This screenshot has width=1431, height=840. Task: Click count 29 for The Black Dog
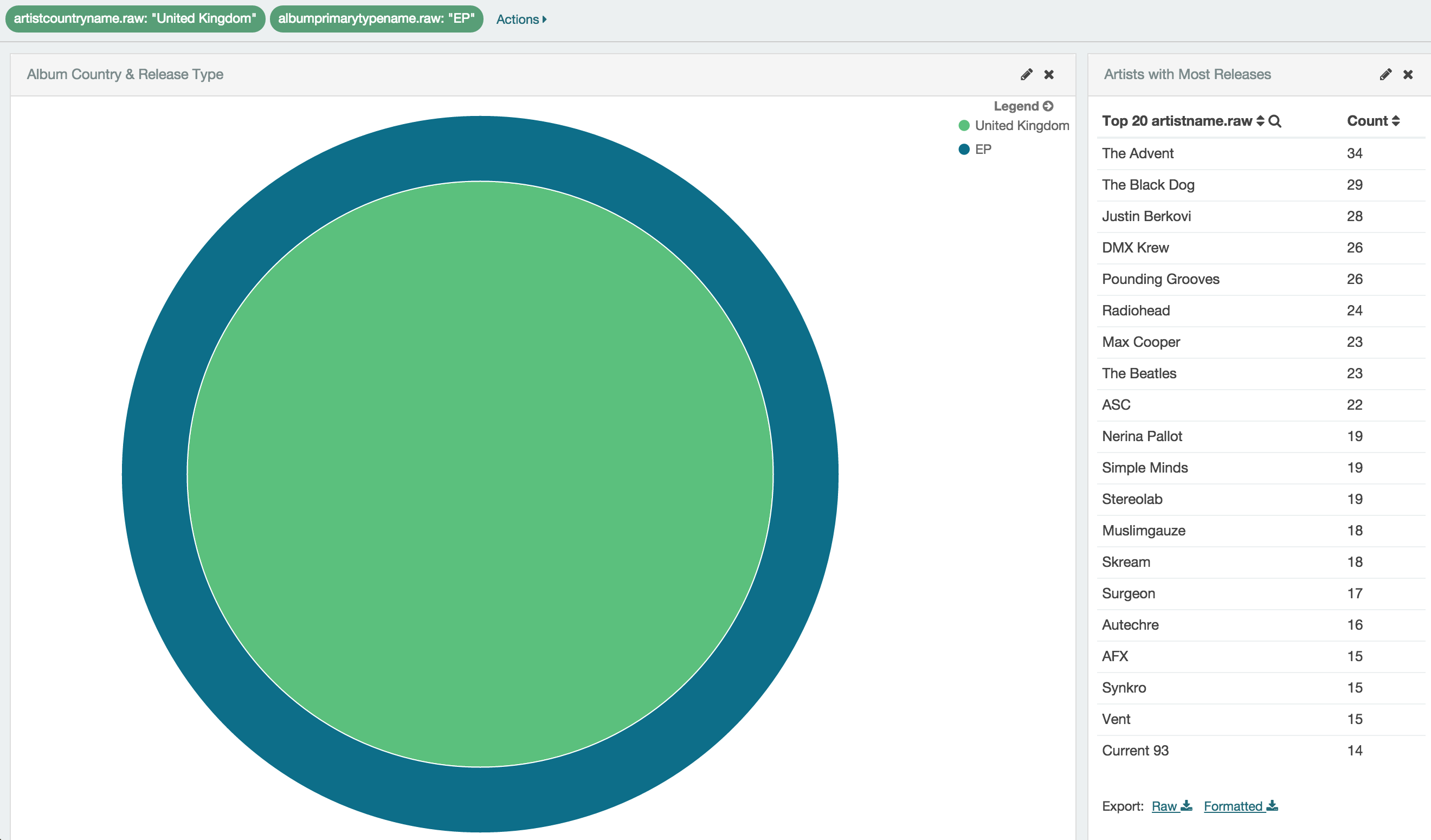(x=1355, y=185)
